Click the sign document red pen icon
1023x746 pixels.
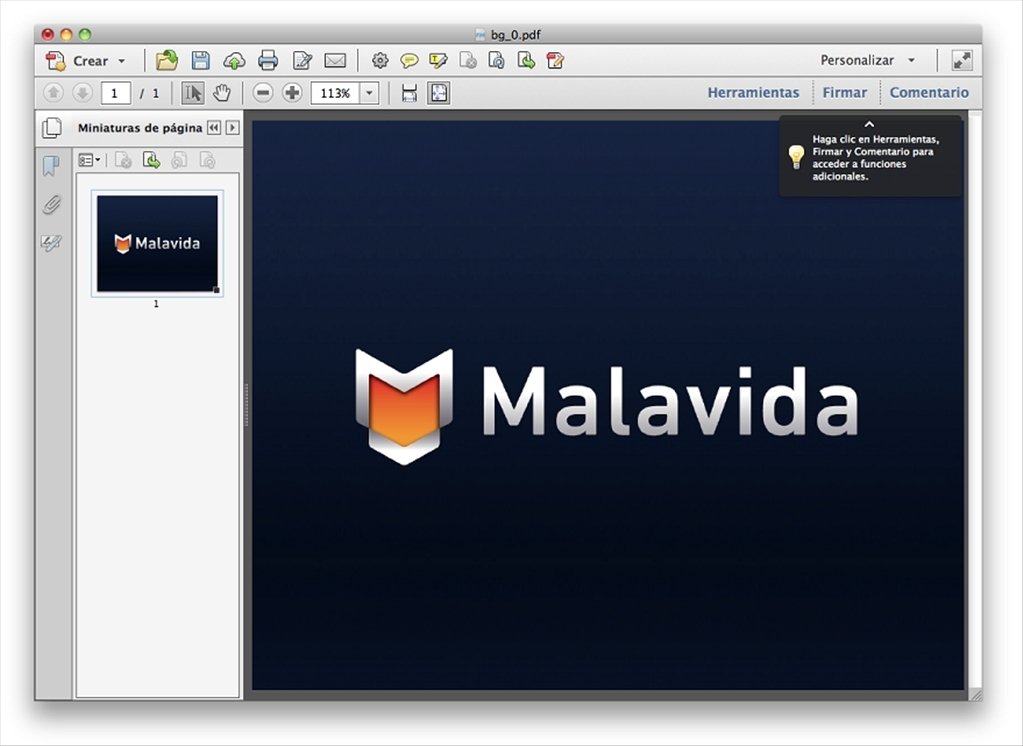[555, 61]
